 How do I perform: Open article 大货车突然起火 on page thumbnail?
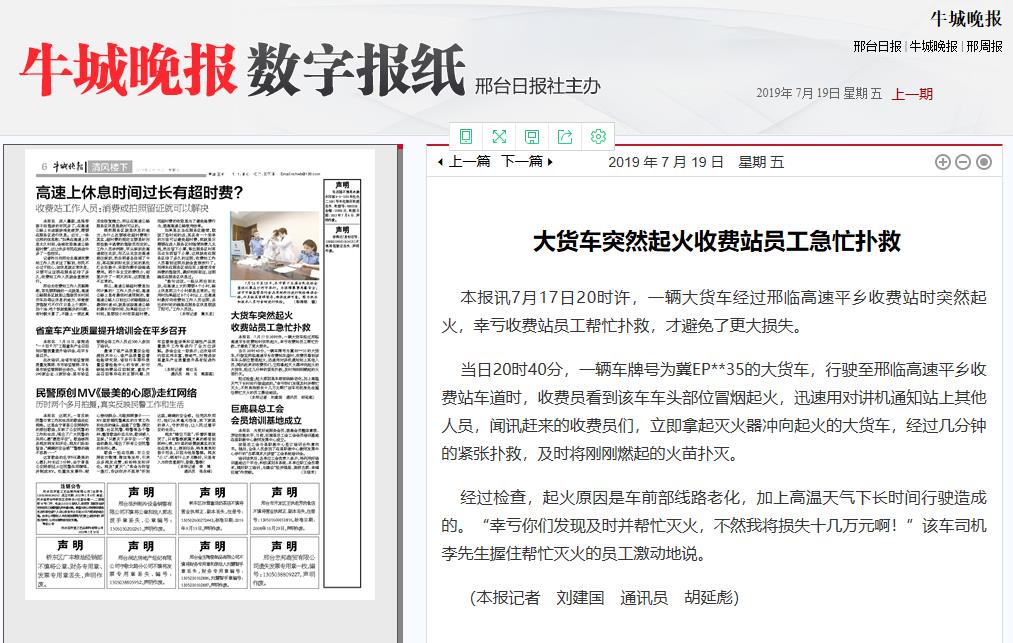pos(271,321)
